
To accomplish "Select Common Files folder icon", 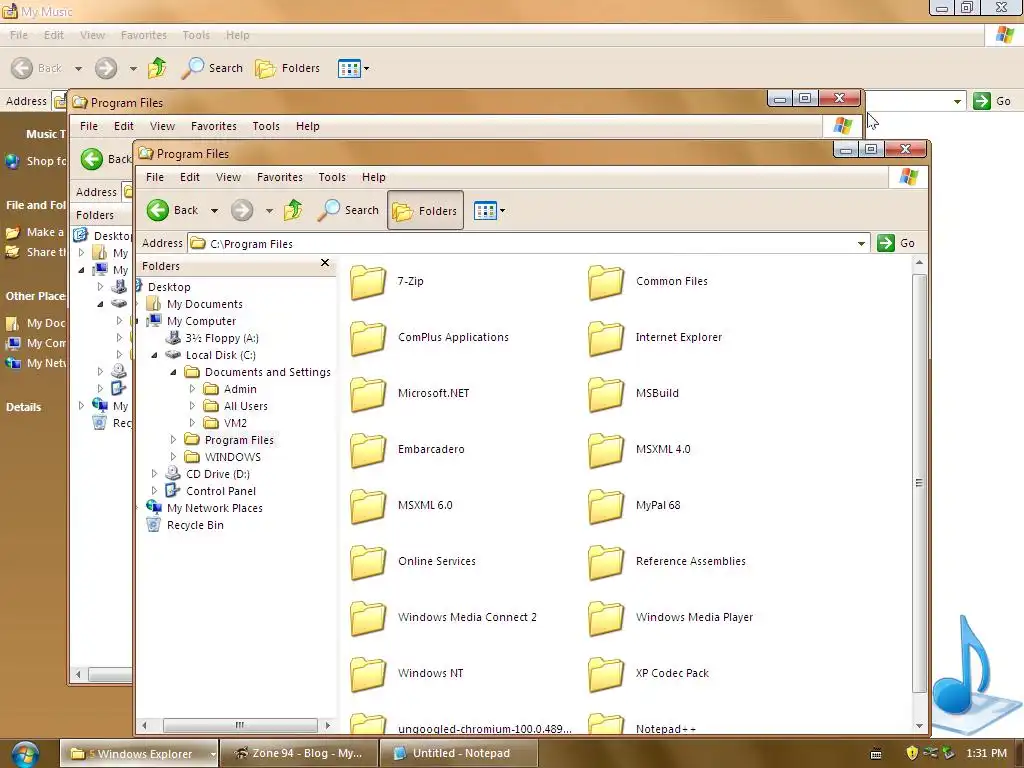I will click(605, 282).
